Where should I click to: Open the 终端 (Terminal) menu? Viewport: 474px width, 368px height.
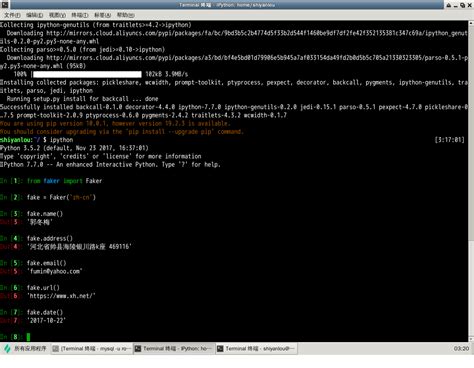(80, 15)
